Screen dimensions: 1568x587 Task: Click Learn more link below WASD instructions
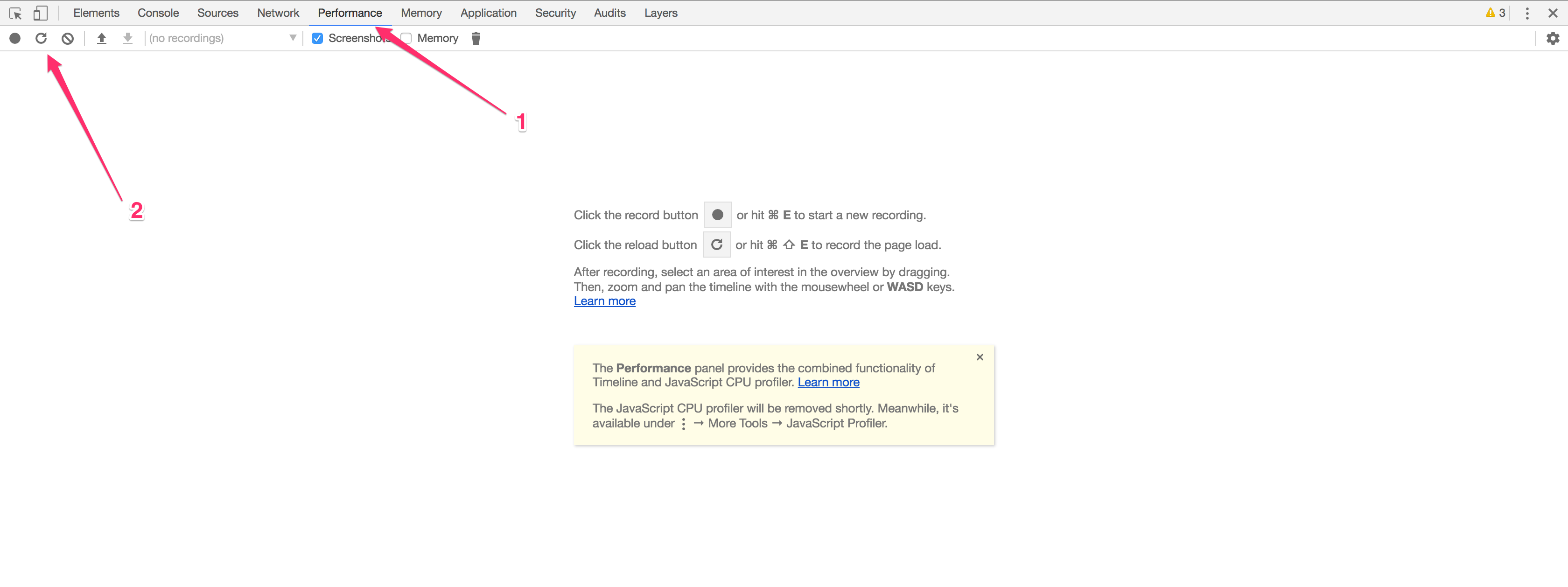[604, 301]
